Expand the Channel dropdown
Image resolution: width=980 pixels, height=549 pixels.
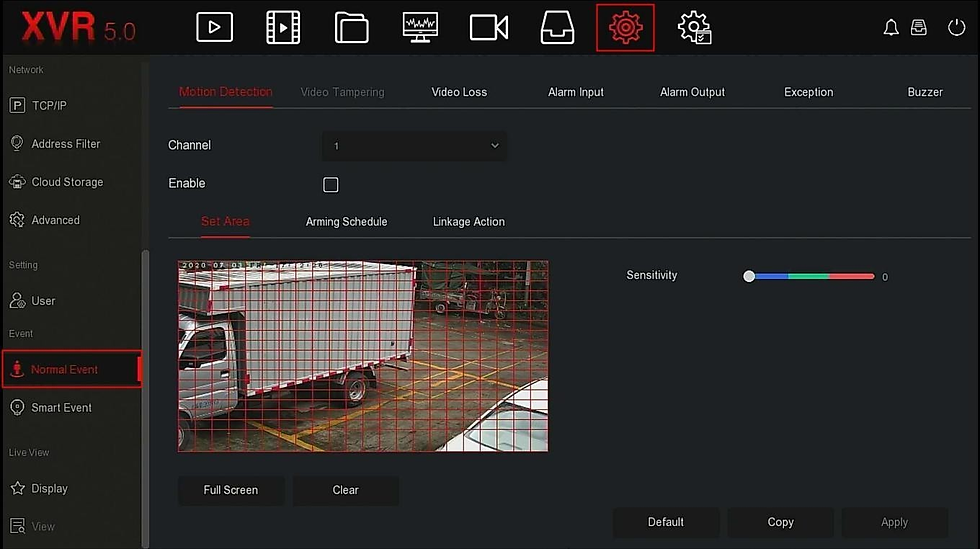click(414, 146)
